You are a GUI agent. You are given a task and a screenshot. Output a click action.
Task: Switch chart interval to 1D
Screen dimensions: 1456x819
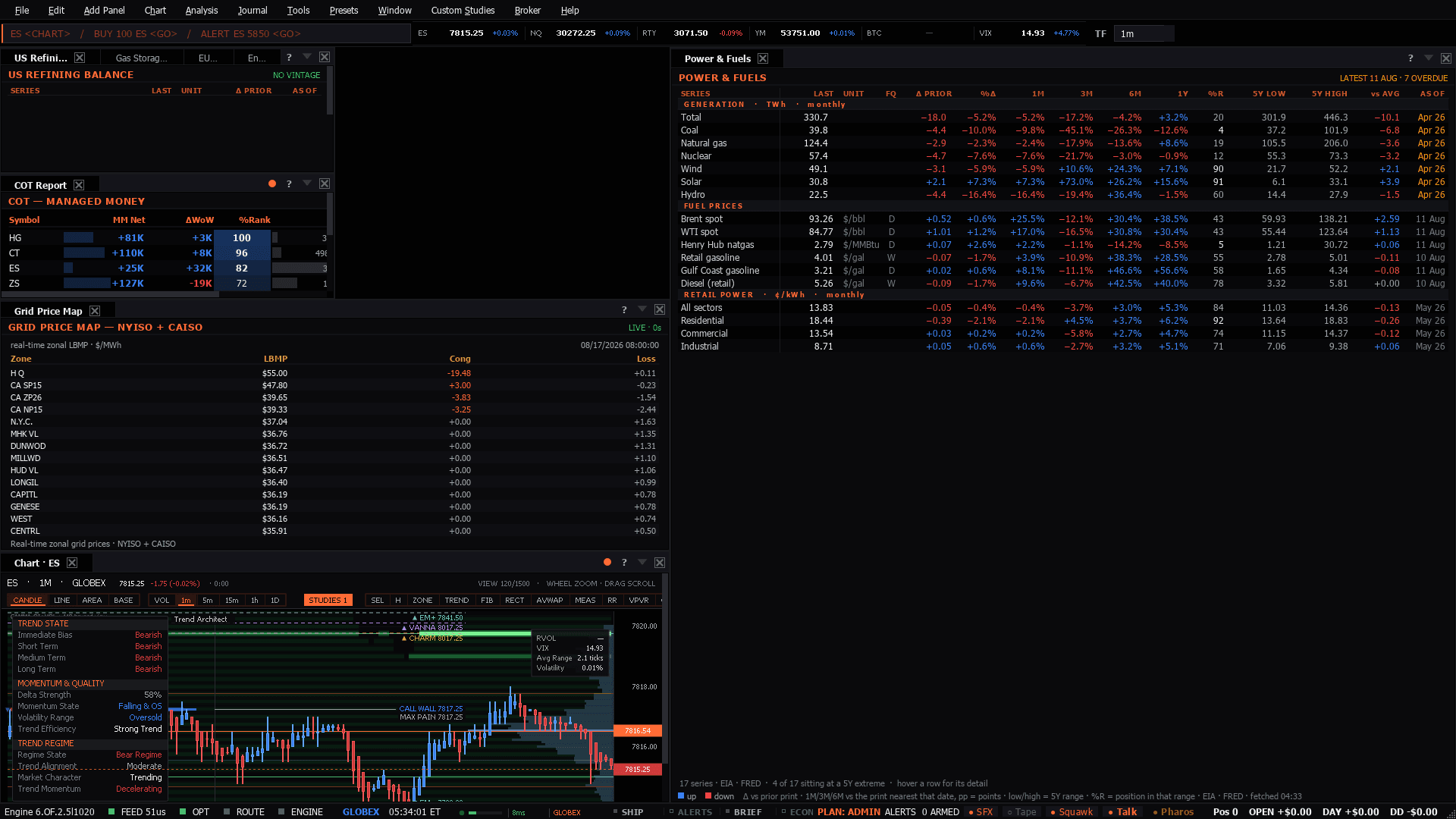(x=275, y=600)
